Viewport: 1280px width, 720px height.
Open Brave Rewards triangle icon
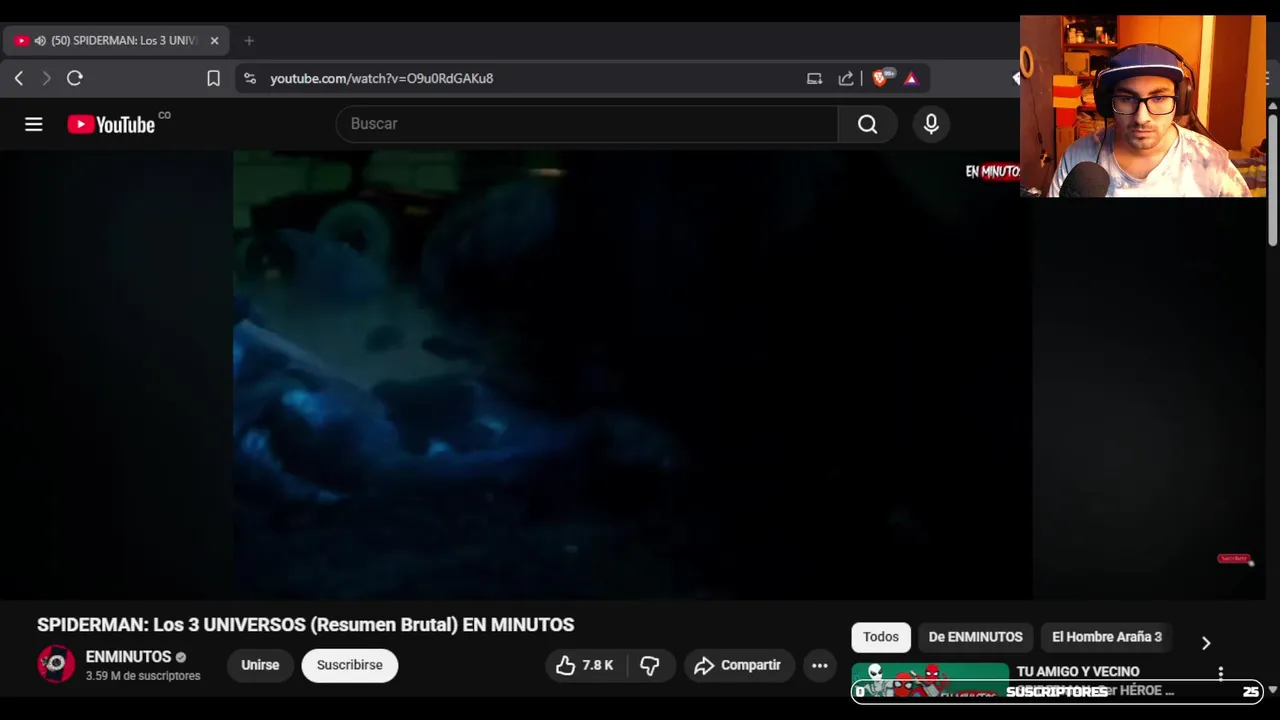(x=911, y=78)
